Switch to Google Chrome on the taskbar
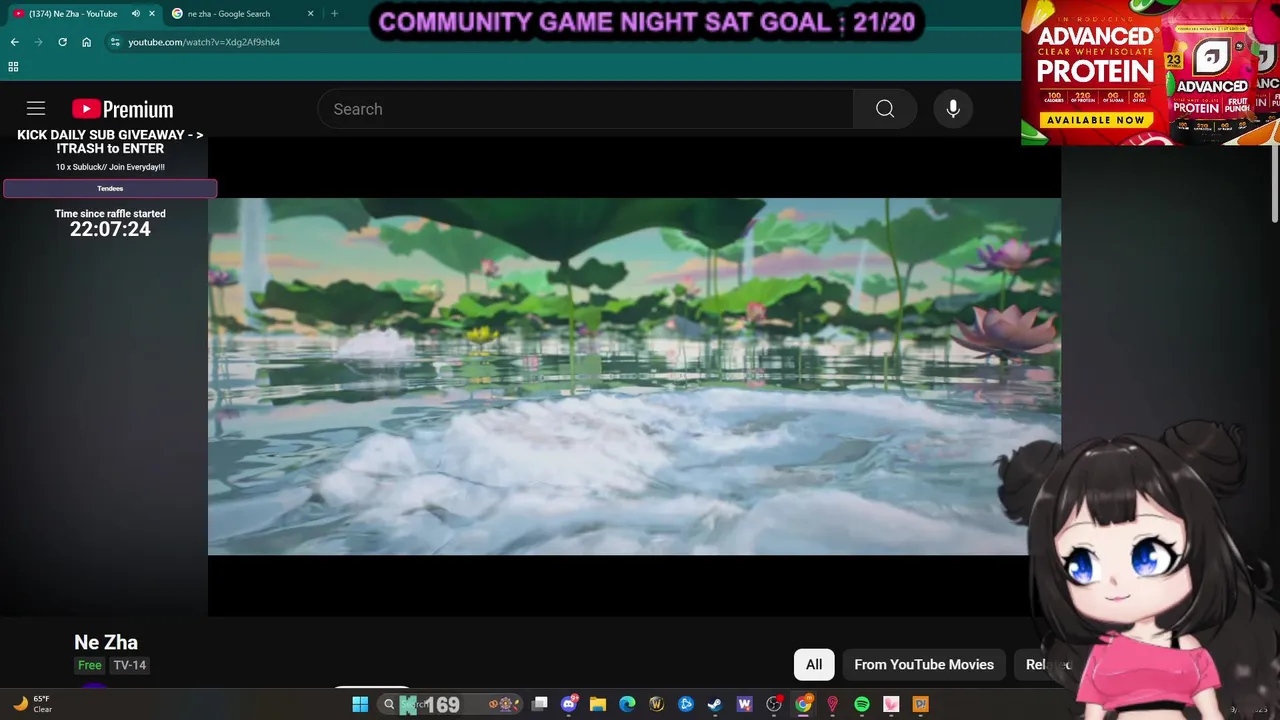 click(x=803, y=704)
